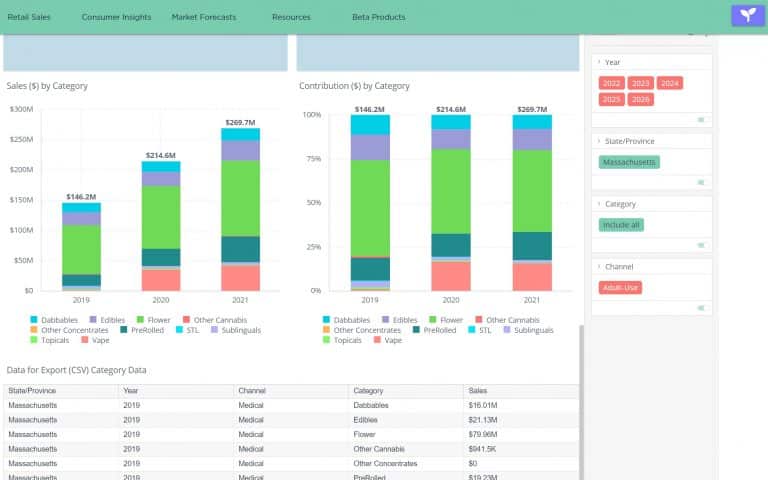Click the sprout logo icon in top-right corner
This screenshot has width=768, height=480.
click(746, 15)
